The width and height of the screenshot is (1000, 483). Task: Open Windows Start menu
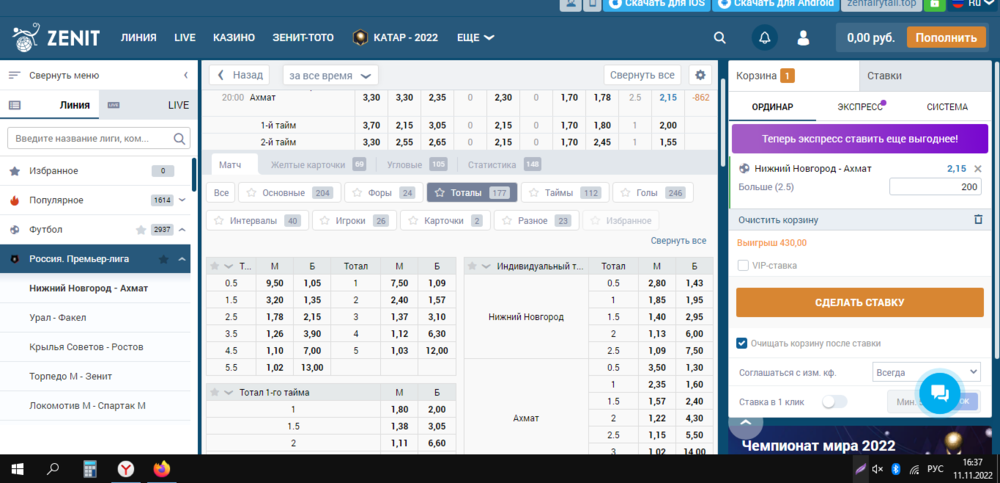coord(17,469)
